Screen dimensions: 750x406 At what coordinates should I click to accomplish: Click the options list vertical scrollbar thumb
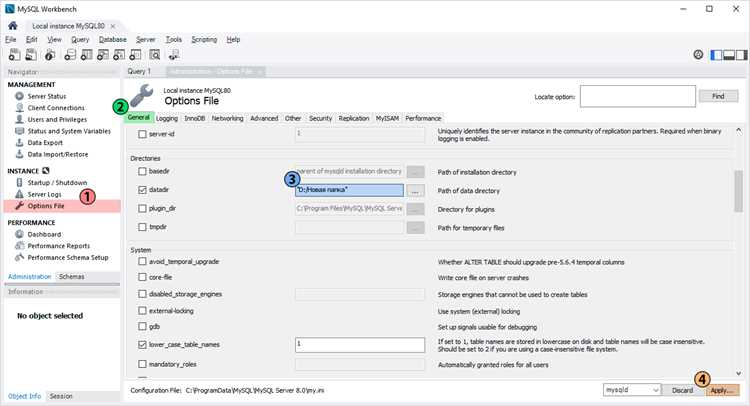(x=738, y=190)
